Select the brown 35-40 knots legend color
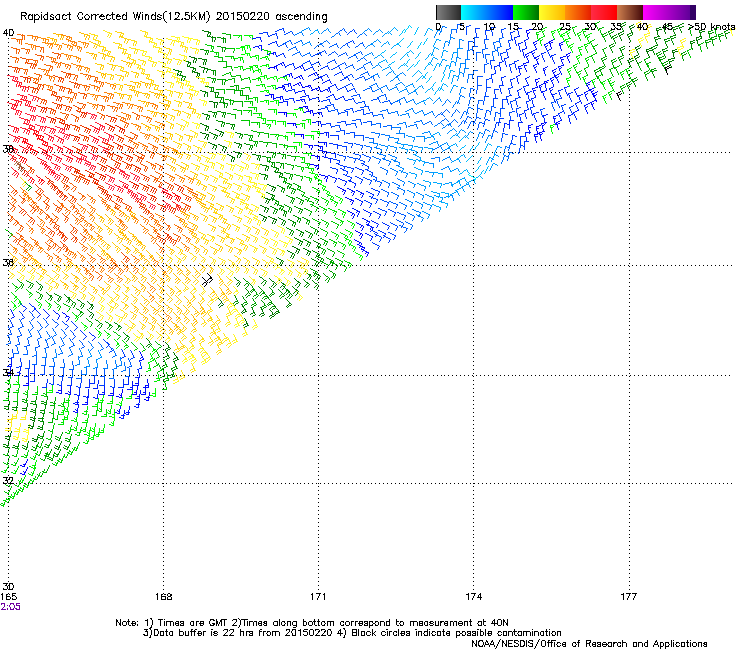Screen dimensions: 740x650 pyautogui.click(x=630, y=12)
